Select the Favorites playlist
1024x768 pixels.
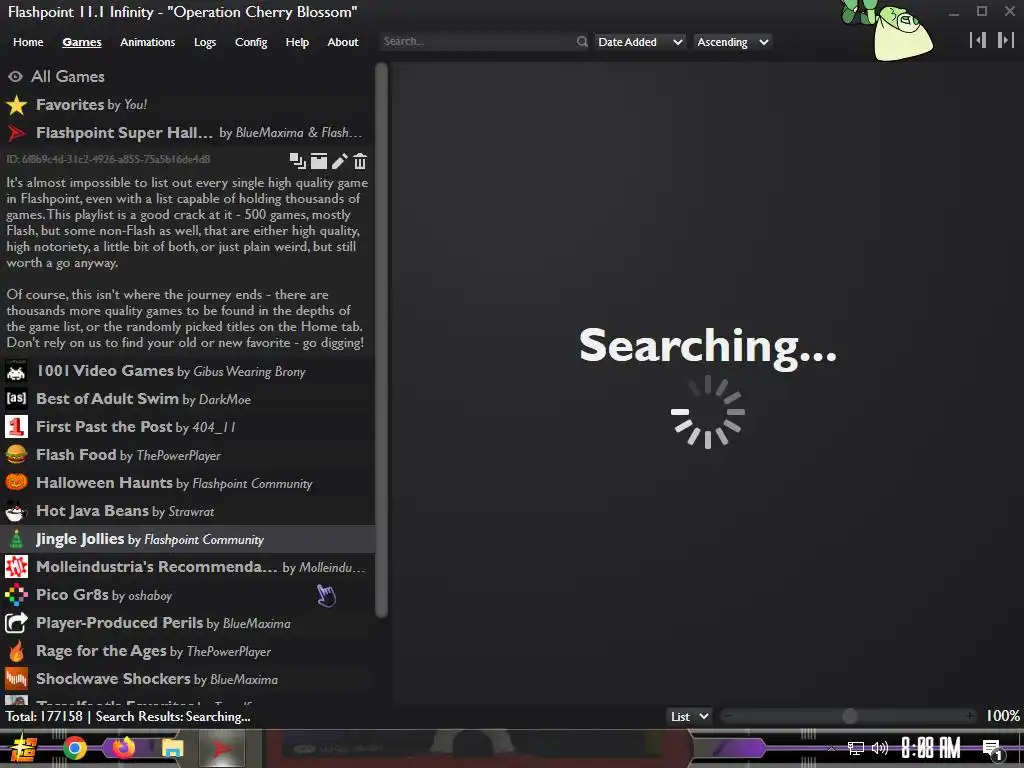[187, 104]
